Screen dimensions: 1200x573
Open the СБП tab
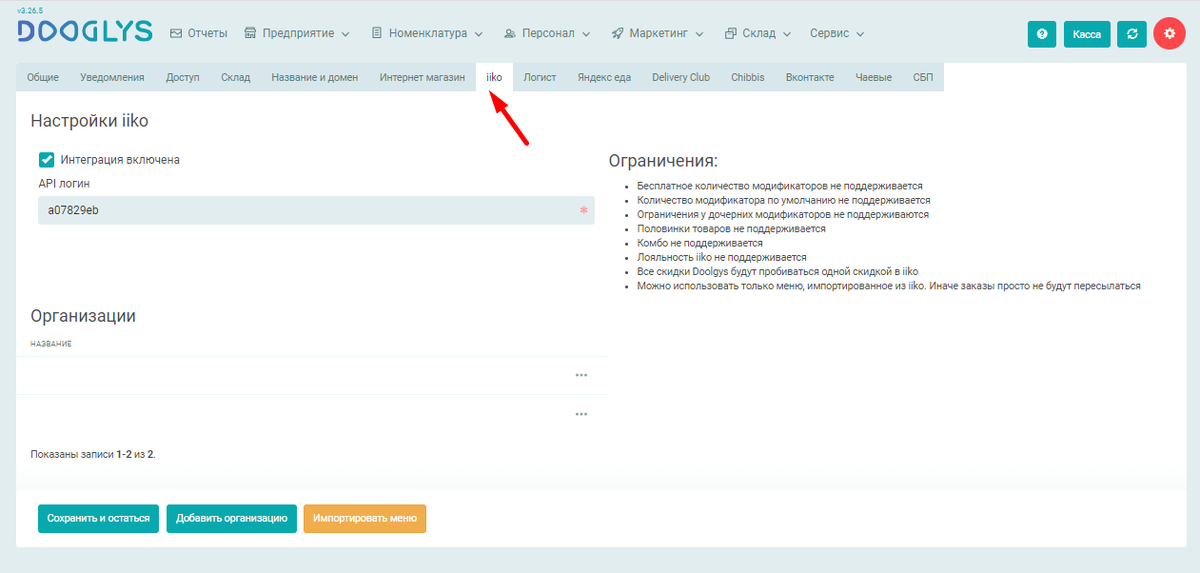(x=923, y=77)
